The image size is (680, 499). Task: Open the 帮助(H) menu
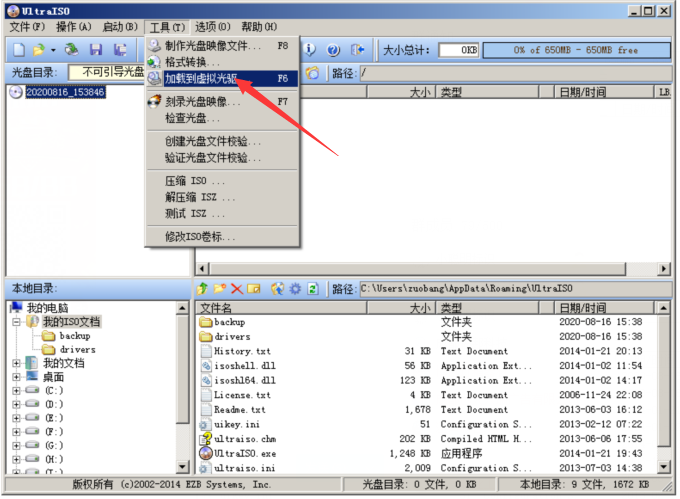259,27
